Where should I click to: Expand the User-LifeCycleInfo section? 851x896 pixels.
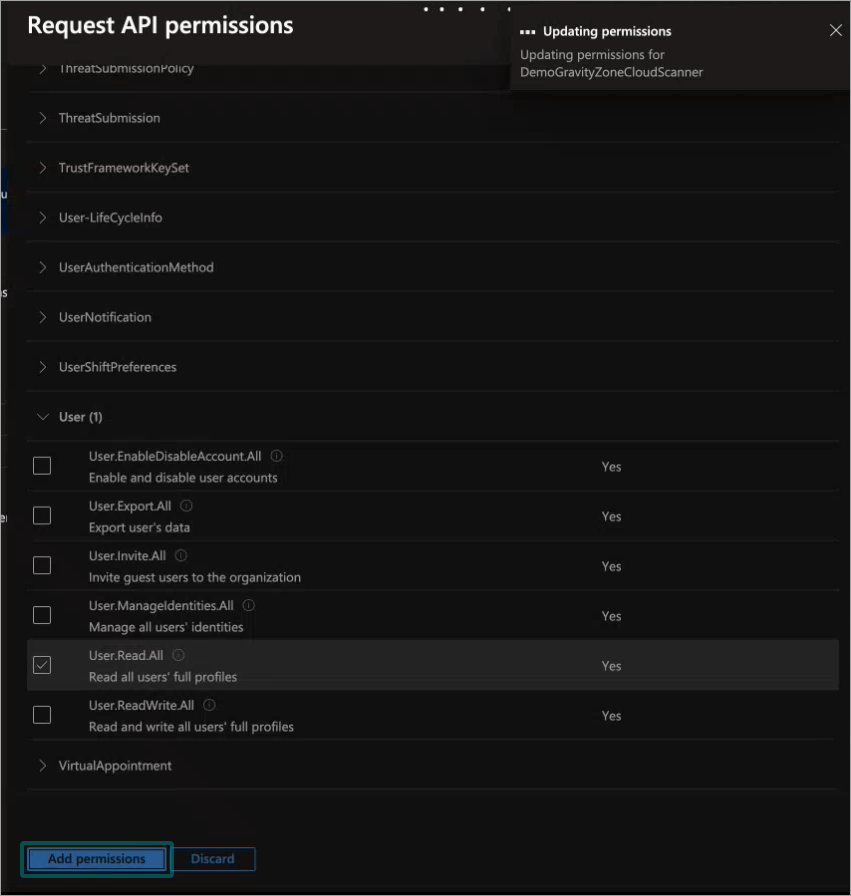pos(43,217)
